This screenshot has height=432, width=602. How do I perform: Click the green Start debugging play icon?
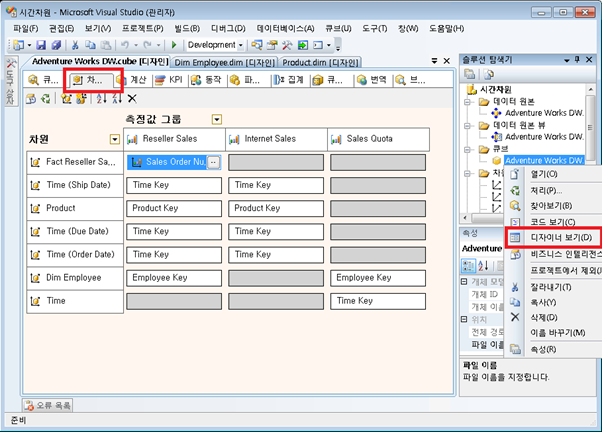pos(174,45)
